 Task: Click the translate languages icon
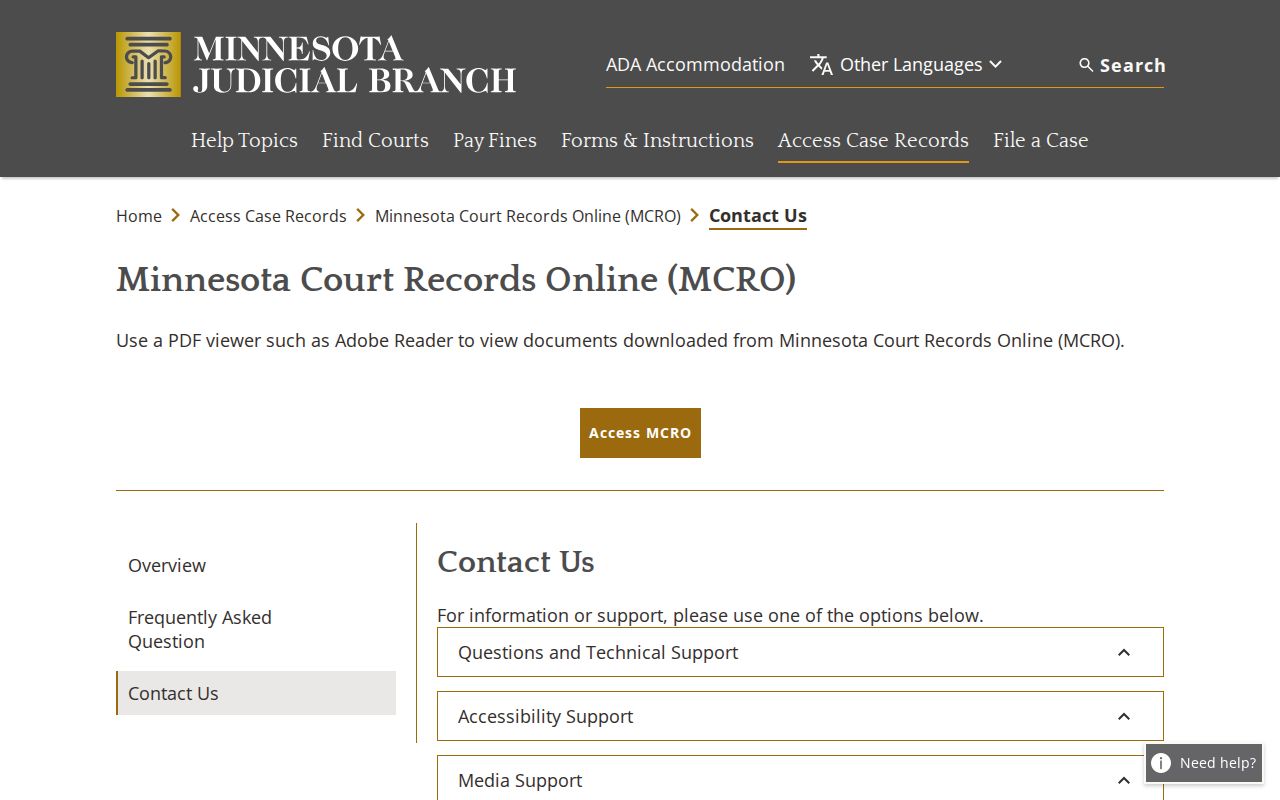[x=821, y=65]
